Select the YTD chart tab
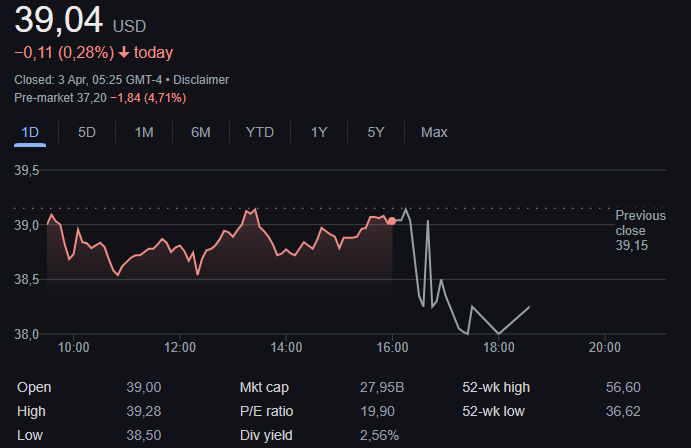Image resolution: width=691 pixels, height=448 pixels. click(260, 132)
